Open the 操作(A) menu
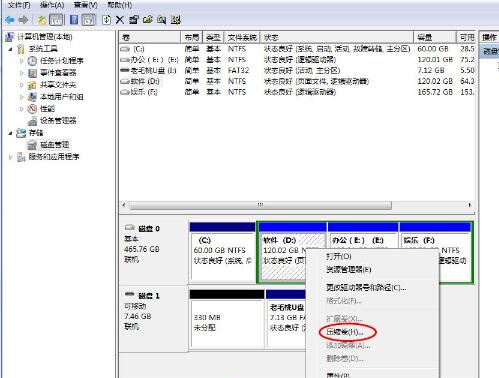The image size is (499, 378). point(52,5)
